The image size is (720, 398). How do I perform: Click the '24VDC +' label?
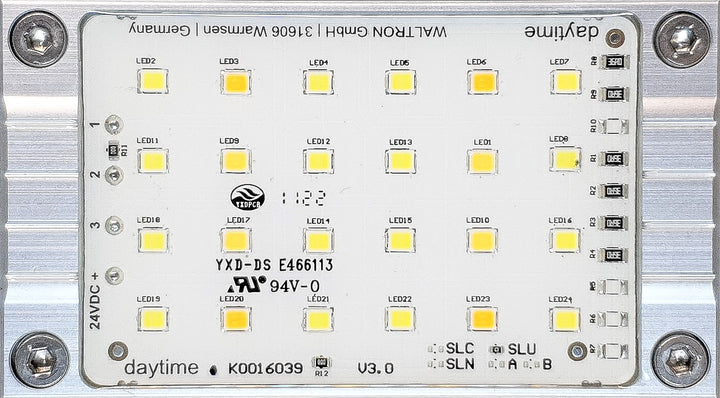(95, 301)
